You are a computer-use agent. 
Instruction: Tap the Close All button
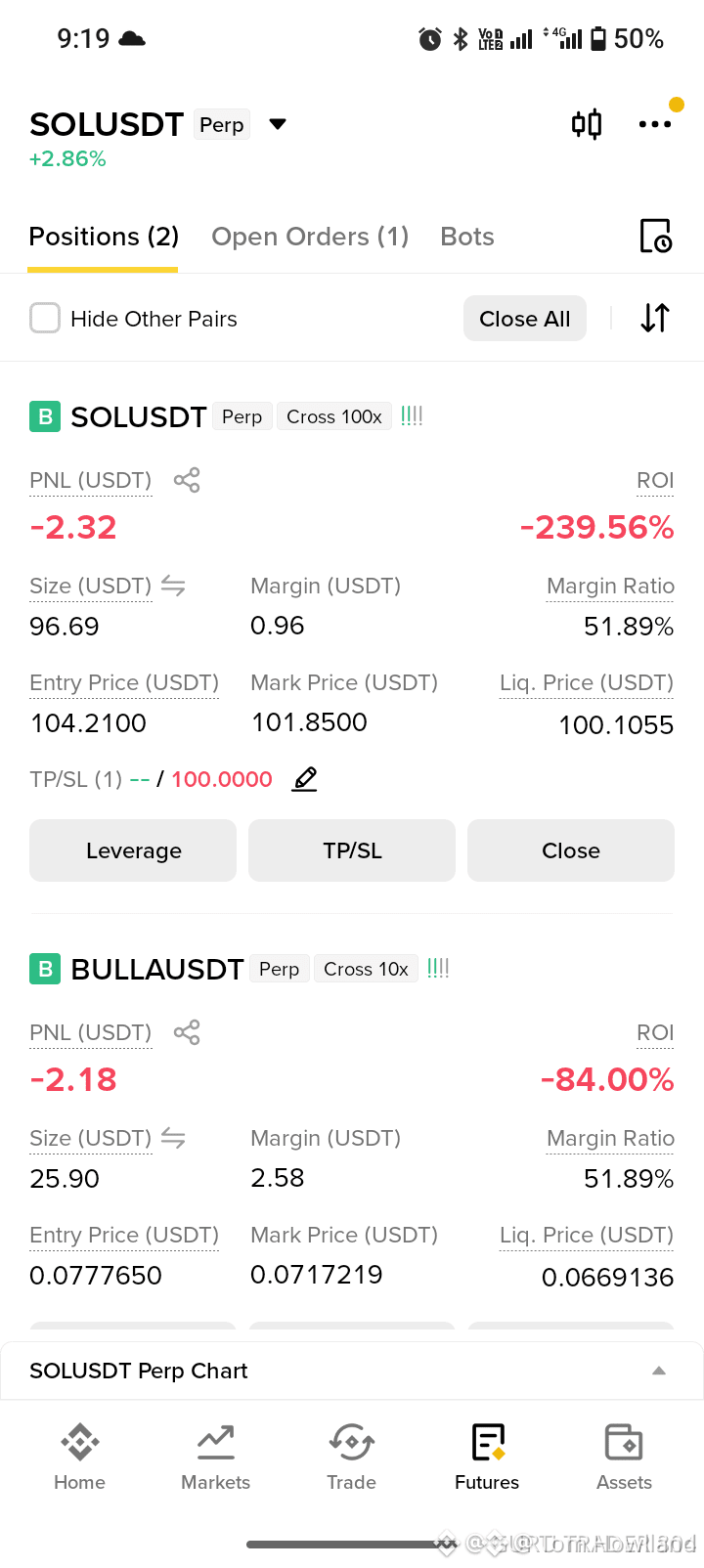(525, 319)
